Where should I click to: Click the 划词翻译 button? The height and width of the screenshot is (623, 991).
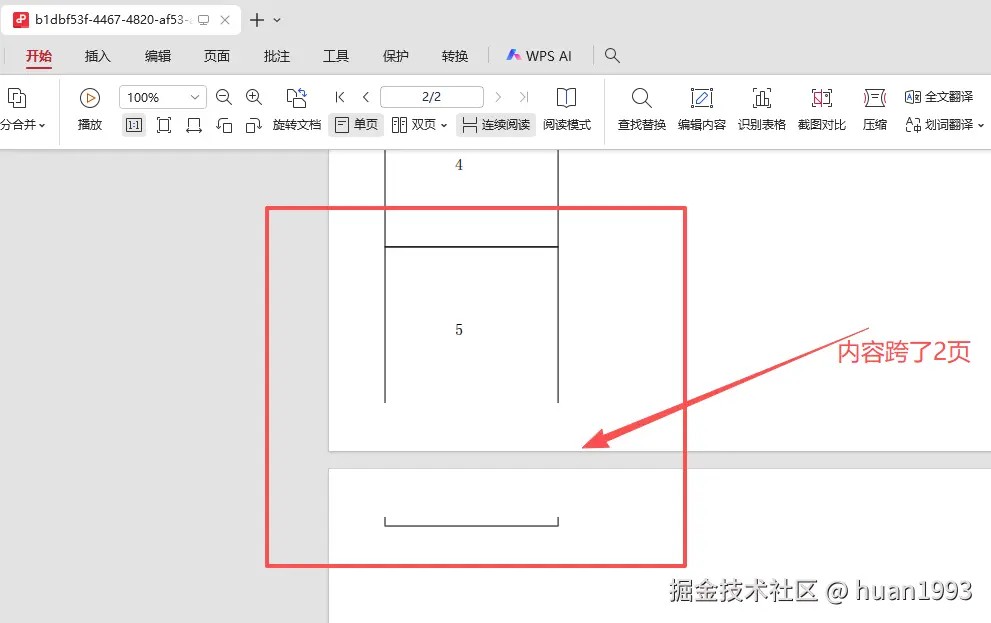939,125
